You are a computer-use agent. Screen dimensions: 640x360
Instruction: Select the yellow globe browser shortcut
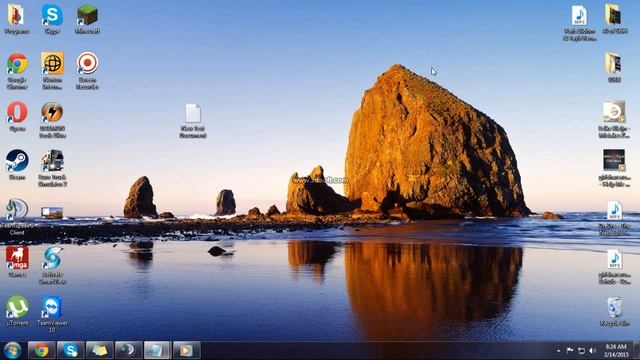52,71
